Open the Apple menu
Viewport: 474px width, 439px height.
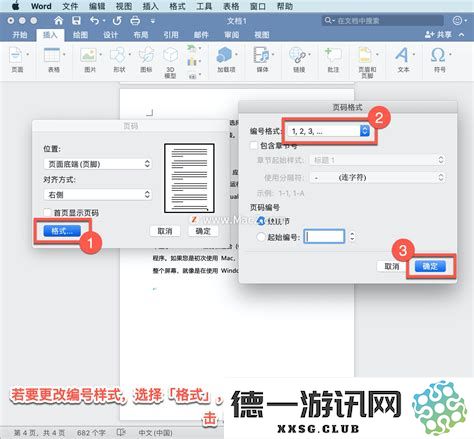pos(15,6)
